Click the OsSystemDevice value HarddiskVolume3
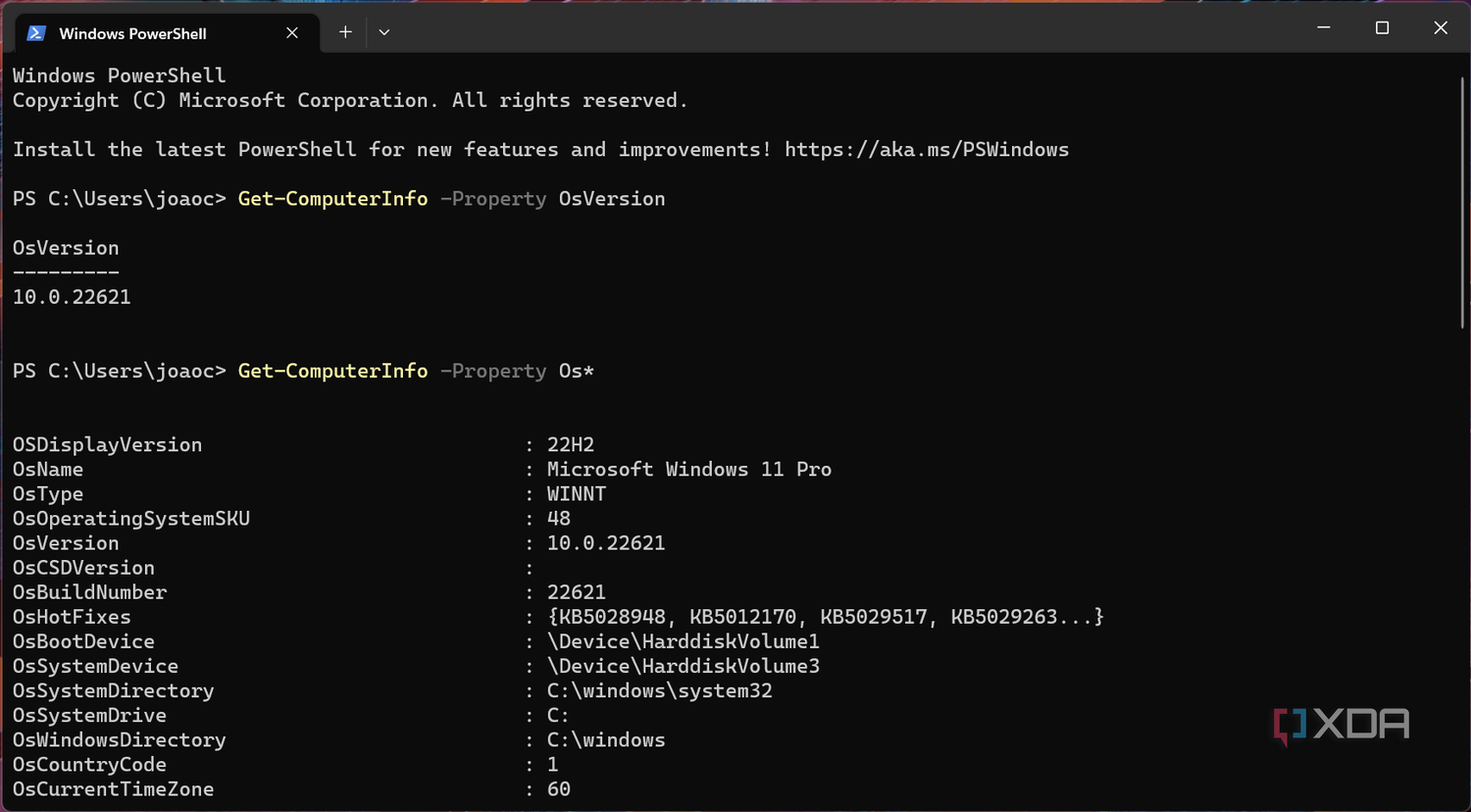The height and width of the screenshot is (812, 1471). click(684, 666)
